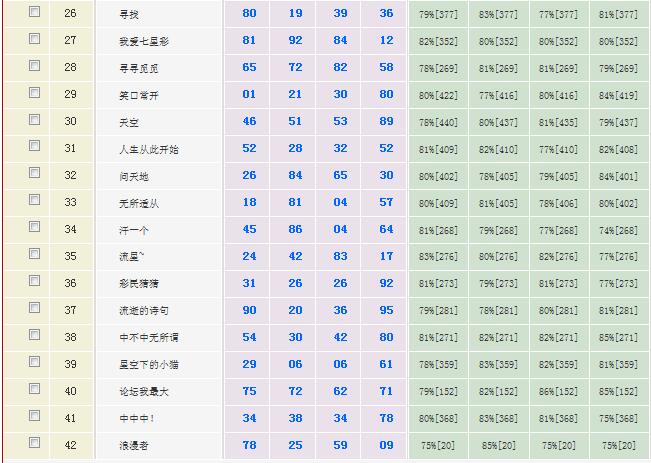Check the box beside 星空下的小猫
The width and height of the screenshot is (651, 463).
(35, 363)
